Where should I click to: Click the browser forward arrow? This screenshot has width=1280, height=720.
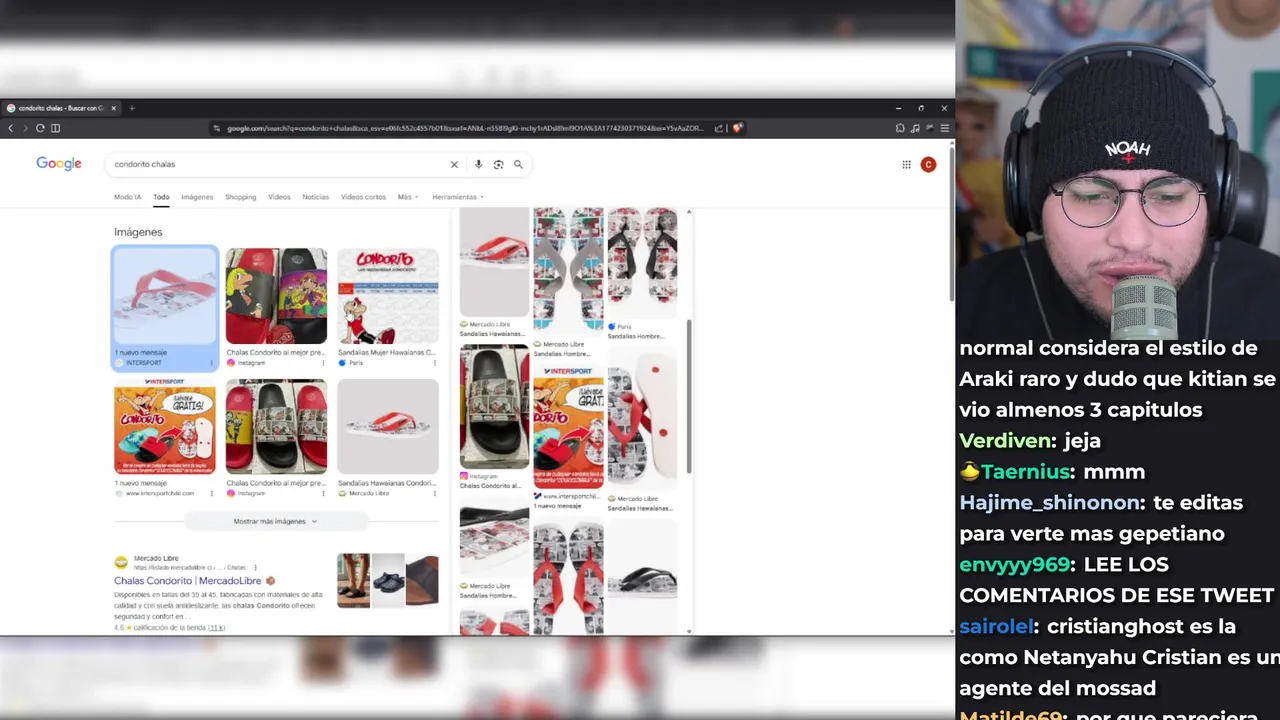click(x=25, y=128)
